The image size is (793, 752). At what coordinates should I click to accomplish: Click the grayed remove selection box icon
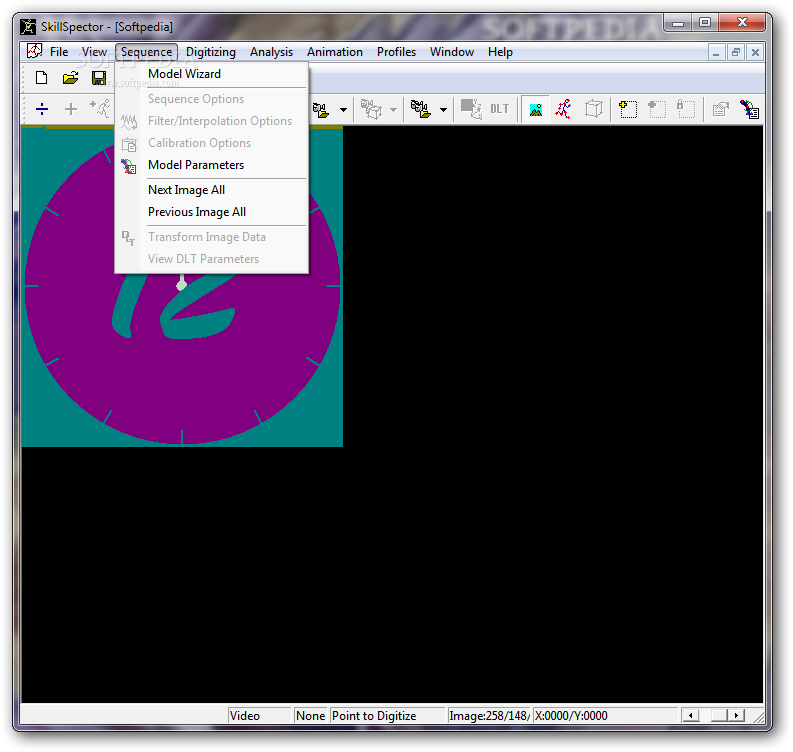click(657, 109)
